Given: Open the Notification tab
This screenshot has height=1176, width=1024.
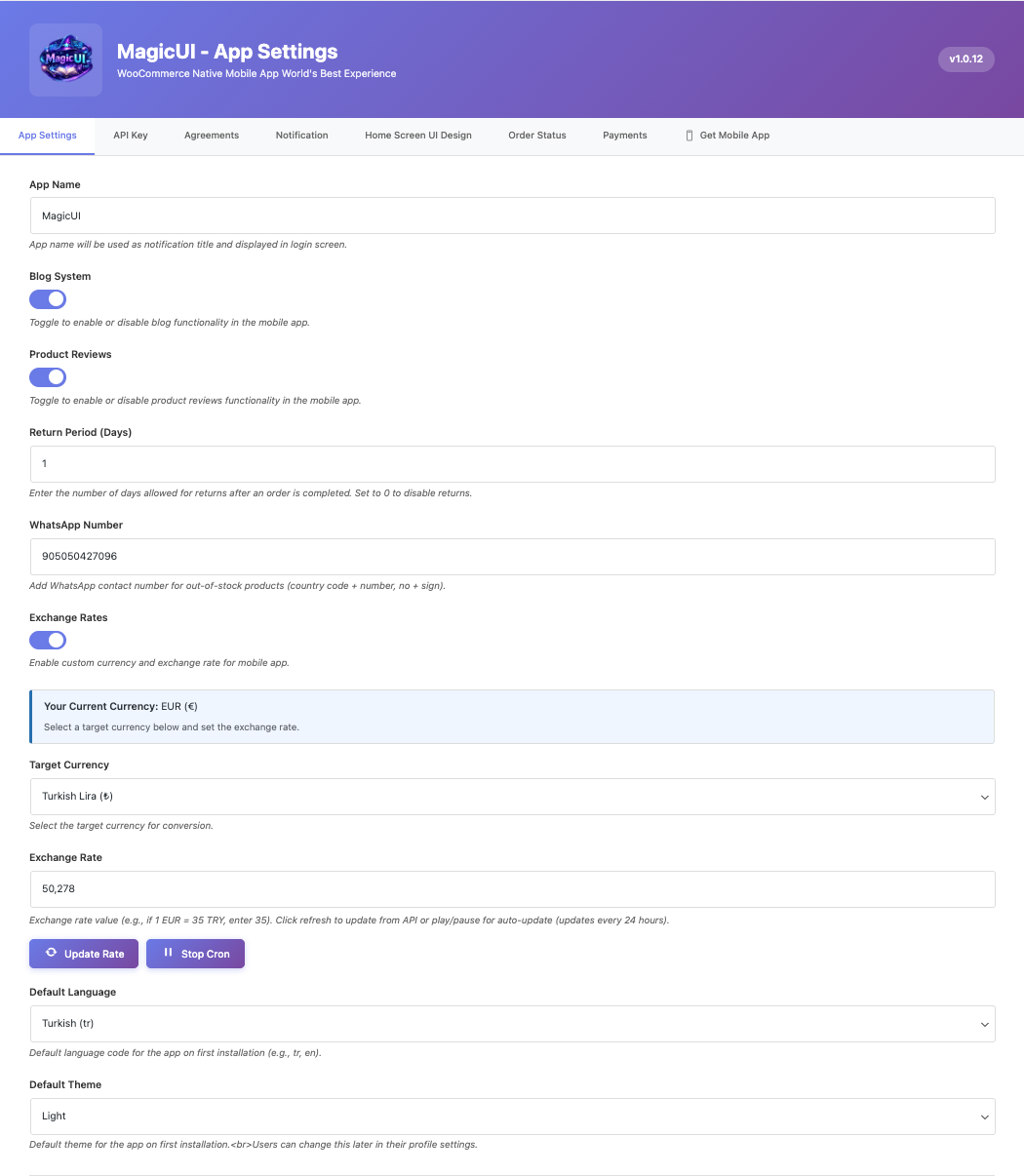Looking at the screenshot, I should coord(301,136).
